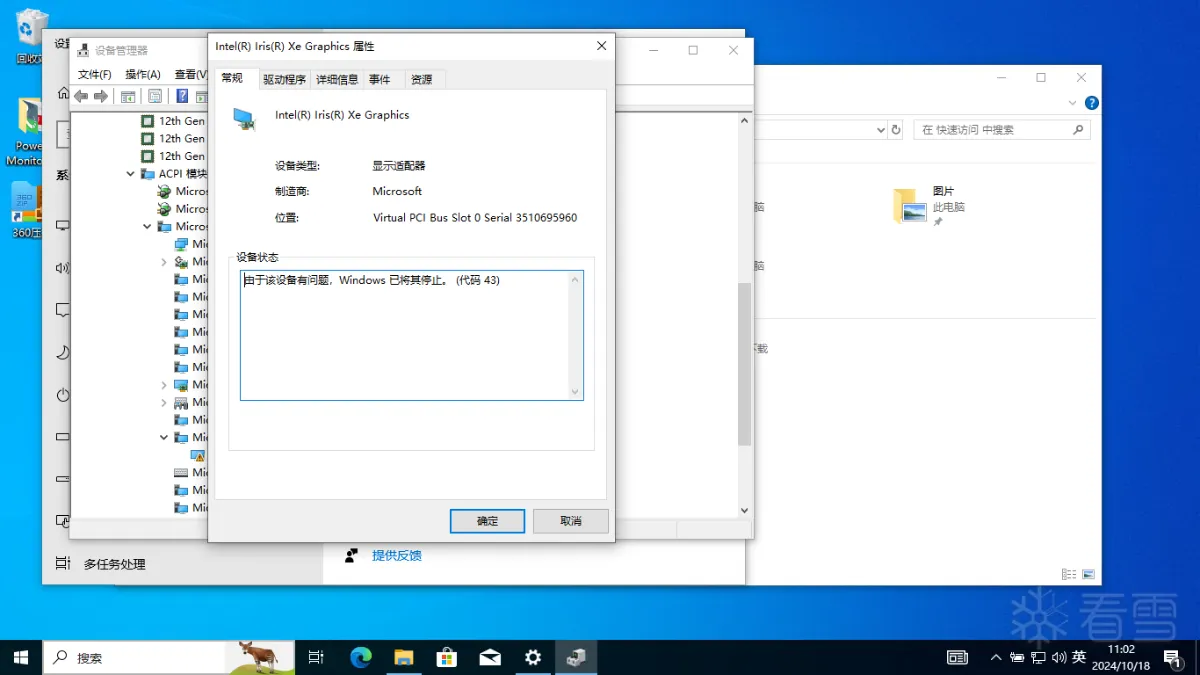Select 多任务处理 in Settings sidebar
1200x675 pixels.
pyautogui.click(x=115, y=564)
